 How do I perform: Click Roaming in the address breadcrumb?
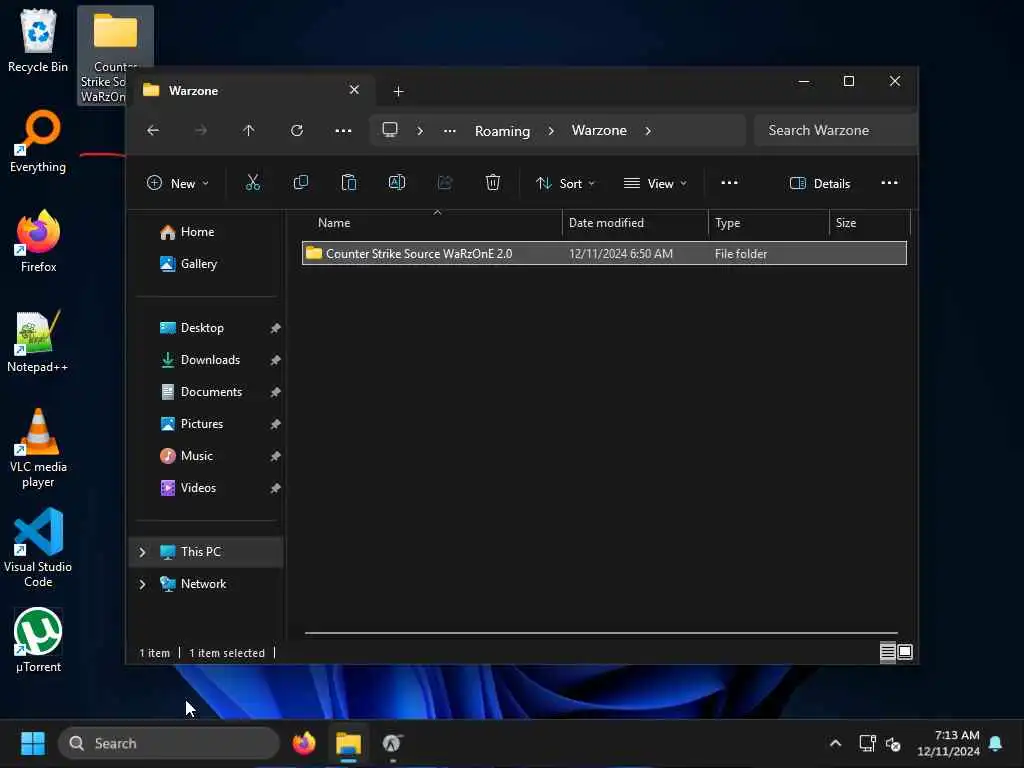(x=502, y=131)
